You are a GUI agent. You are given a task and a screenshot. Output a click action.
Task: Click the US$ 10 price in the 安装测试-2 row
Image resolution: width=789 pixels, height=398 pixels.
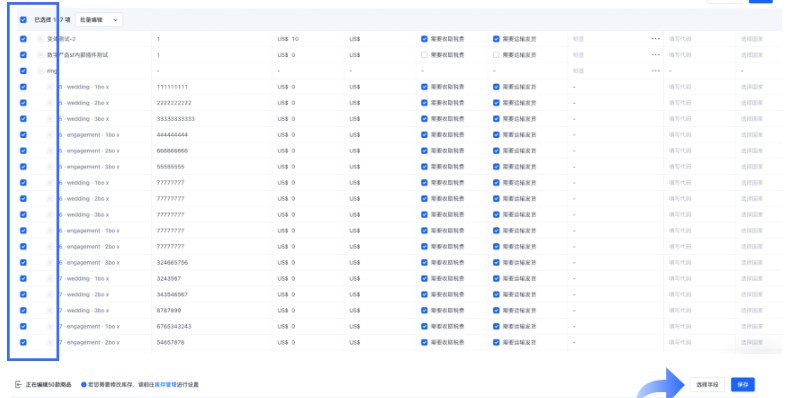pos(288,39)
